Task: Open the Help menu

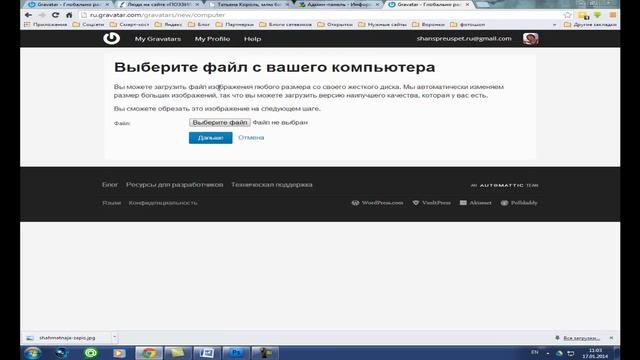Action: click(252, 39)
